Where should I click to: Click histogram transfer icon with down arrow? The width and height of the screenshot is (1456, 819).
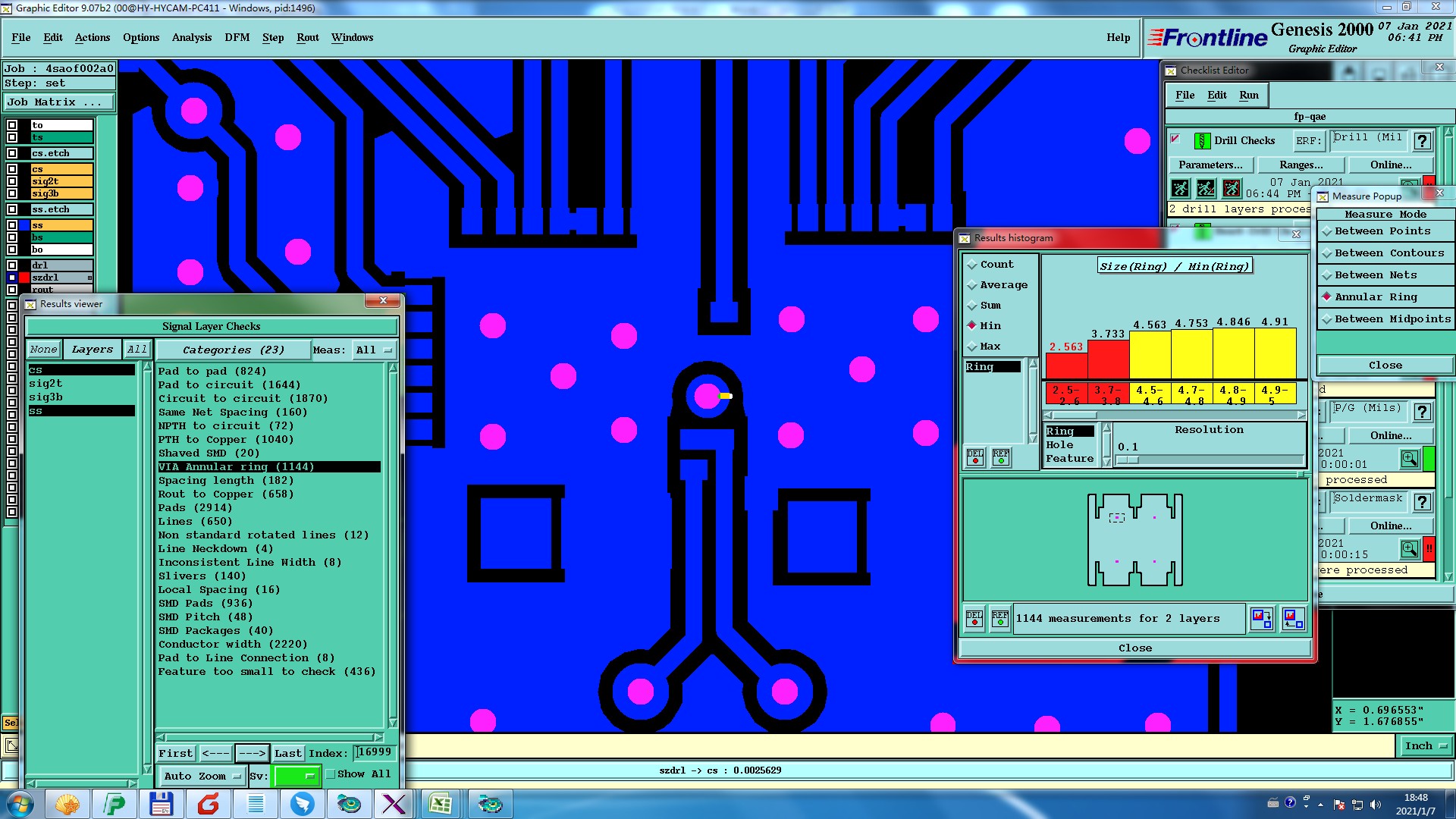coord(1262,619)
